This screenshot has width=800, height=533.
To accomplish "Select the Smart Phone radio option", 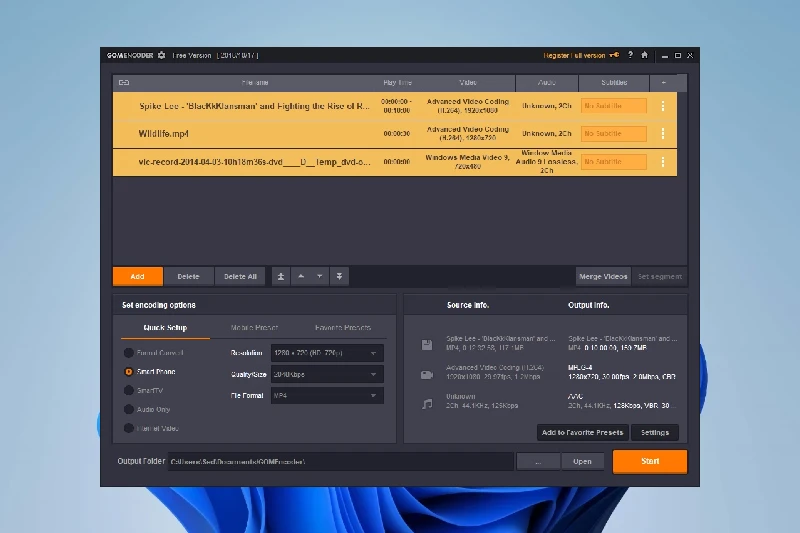I will pos(129,372).
